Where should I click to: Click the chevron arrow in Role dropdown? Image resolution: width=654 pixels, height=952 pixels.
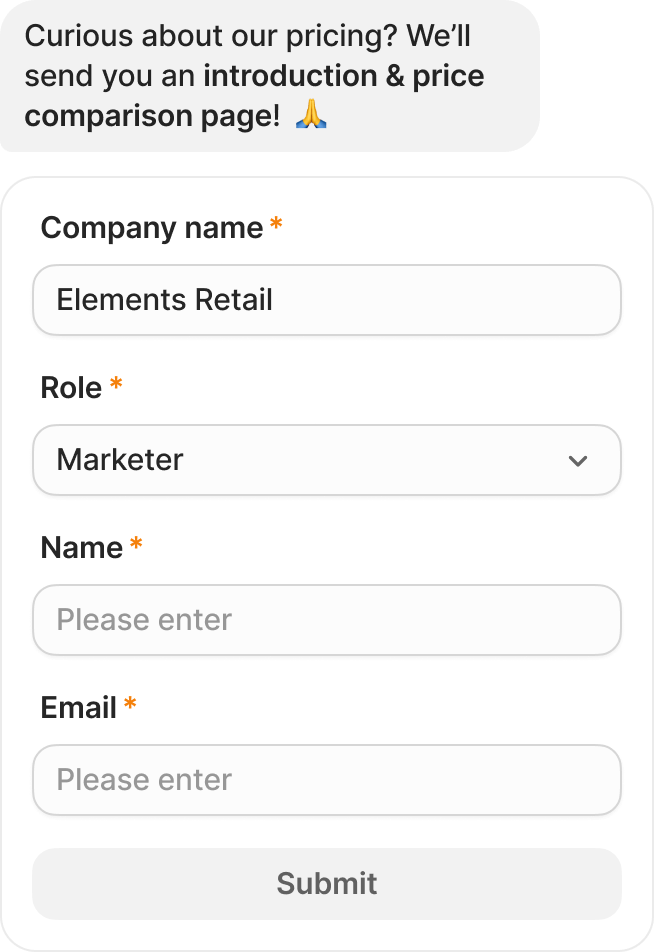point(577,461)
